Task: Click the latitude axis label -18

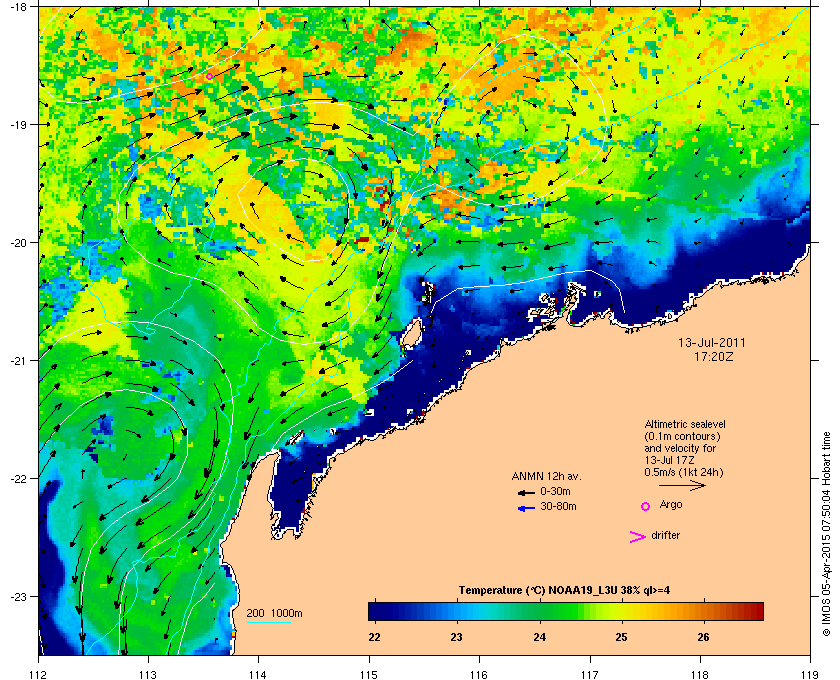Action: [x=18, y=7]
